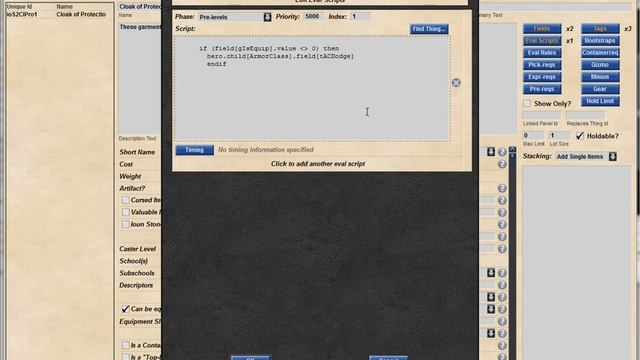Click the Expr-reqs button
Image resolution: width=640 pixels, height=360 pixels.
click(542, 77)
